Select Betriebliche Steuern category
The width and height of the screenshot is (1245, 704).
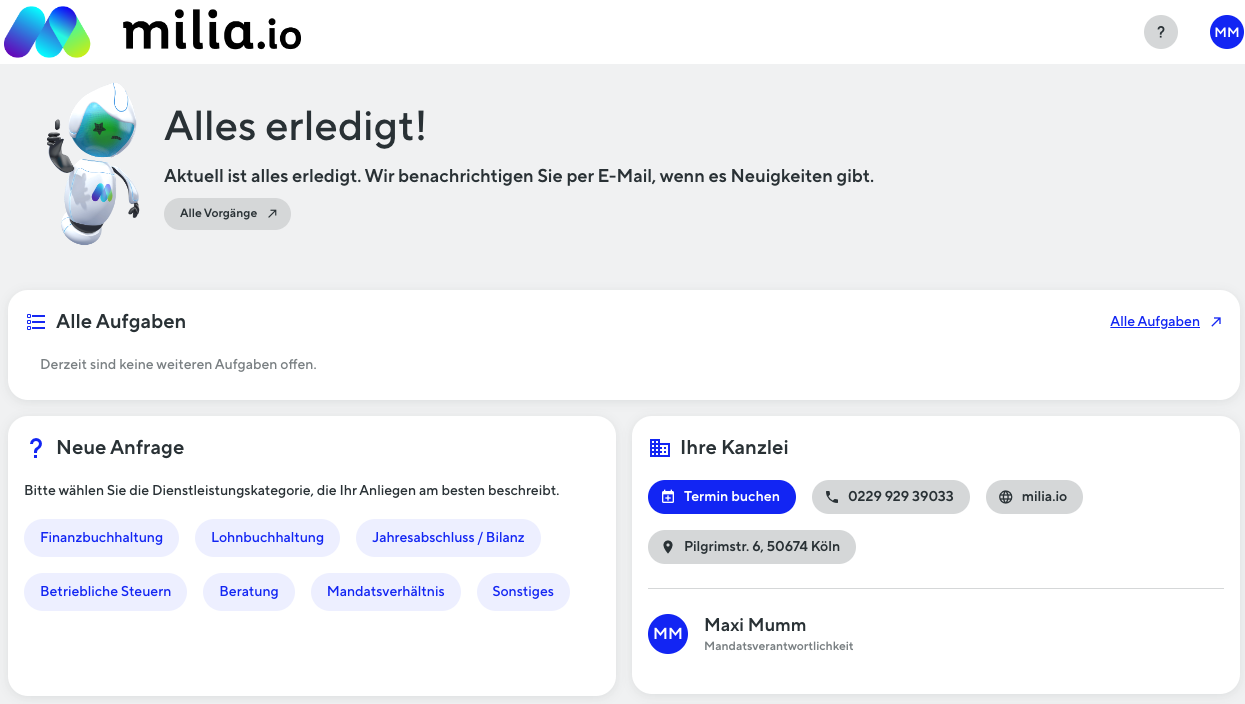point(105,592)
